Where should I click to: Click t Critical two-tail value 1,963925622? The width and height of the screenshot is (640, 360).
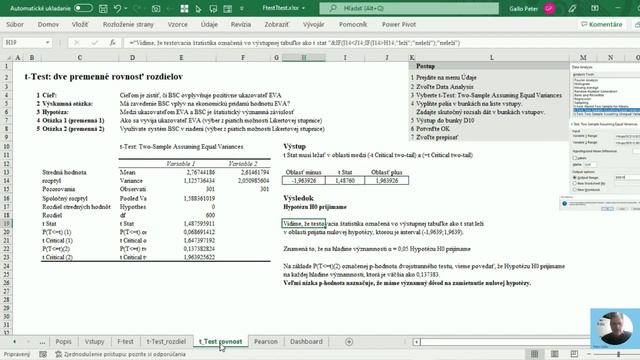199,257
